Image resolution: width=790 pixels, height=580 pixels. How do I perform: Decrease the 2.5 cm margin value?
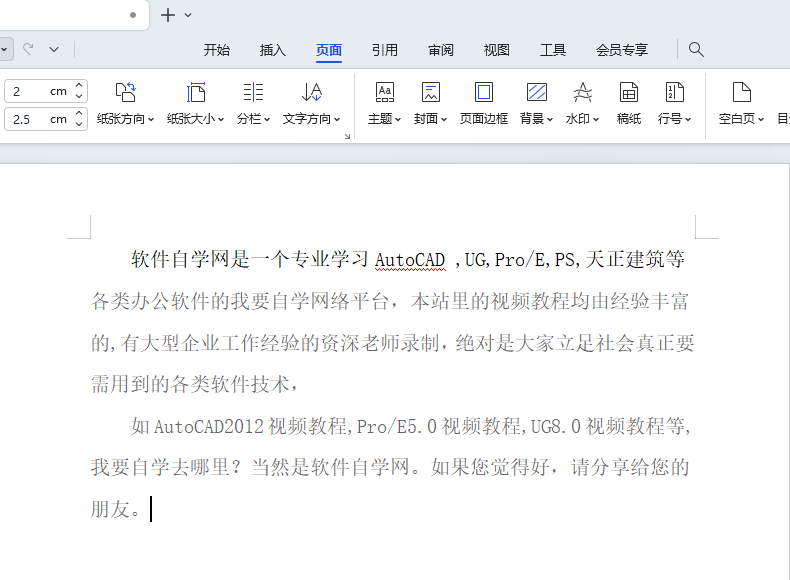79,123
